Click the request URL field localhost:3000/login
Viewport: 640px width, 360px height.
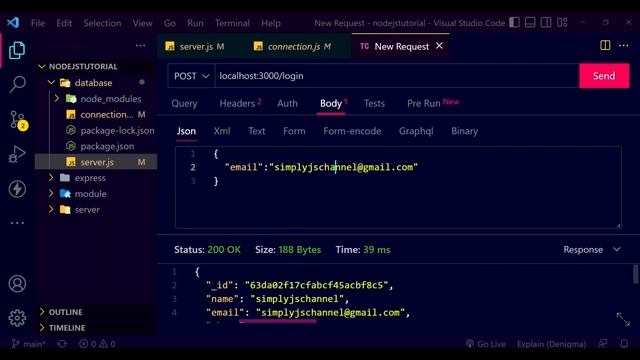coord(397,76)
